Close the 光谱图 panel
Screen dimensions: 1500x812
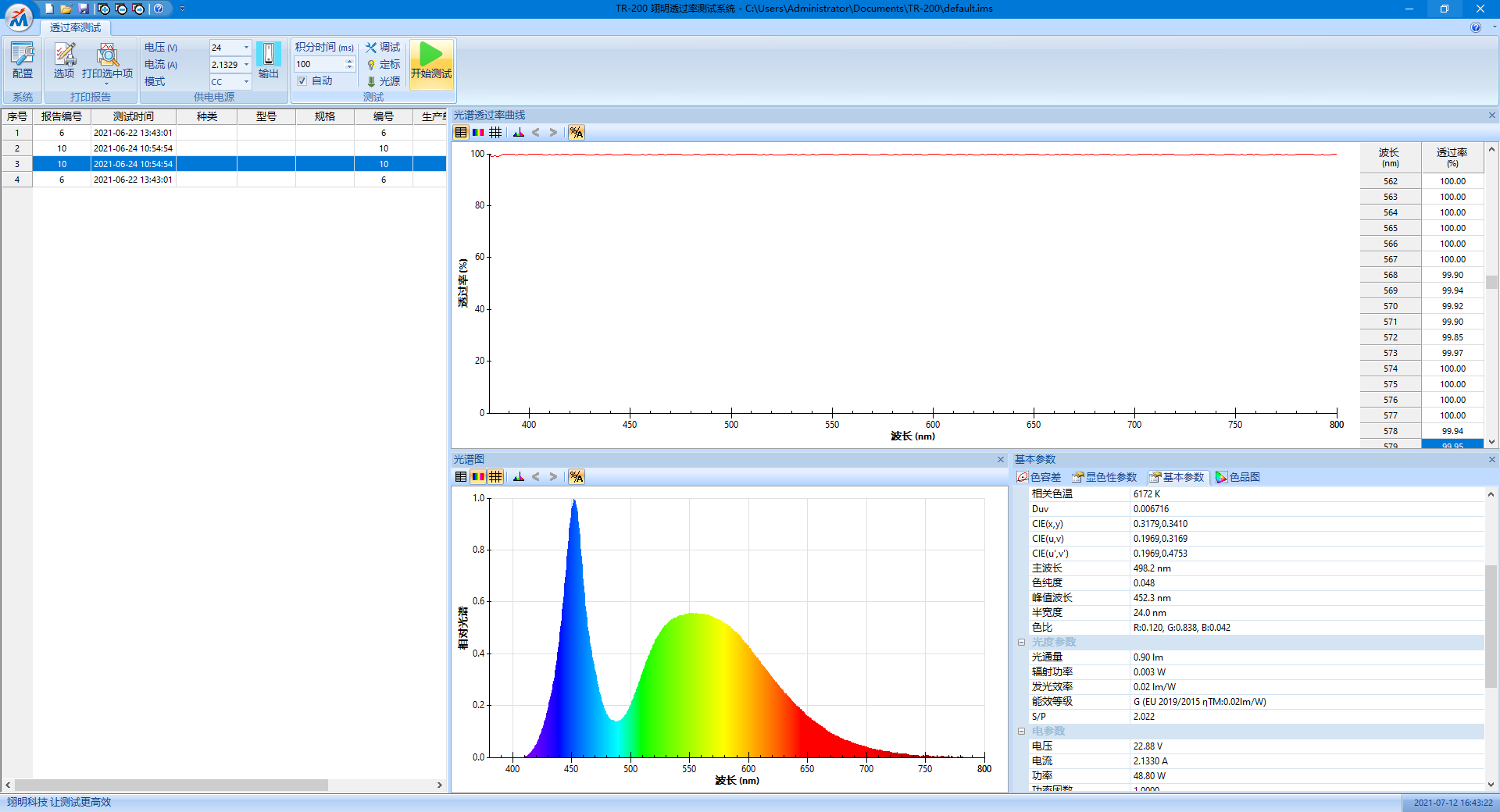[1000, 460]
